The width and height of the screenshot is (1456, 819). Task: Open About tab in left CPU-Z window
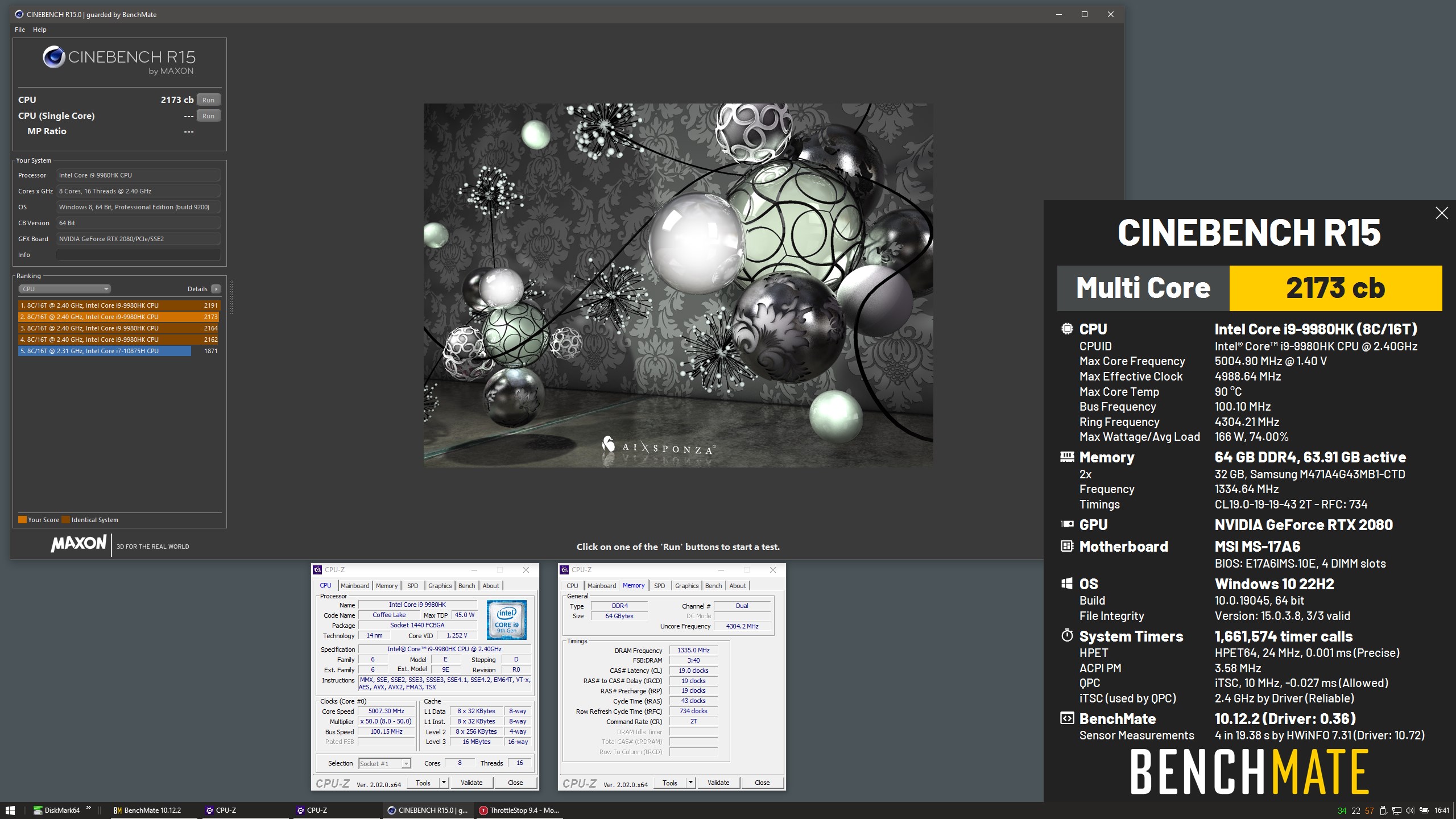[x=491, y=586]
